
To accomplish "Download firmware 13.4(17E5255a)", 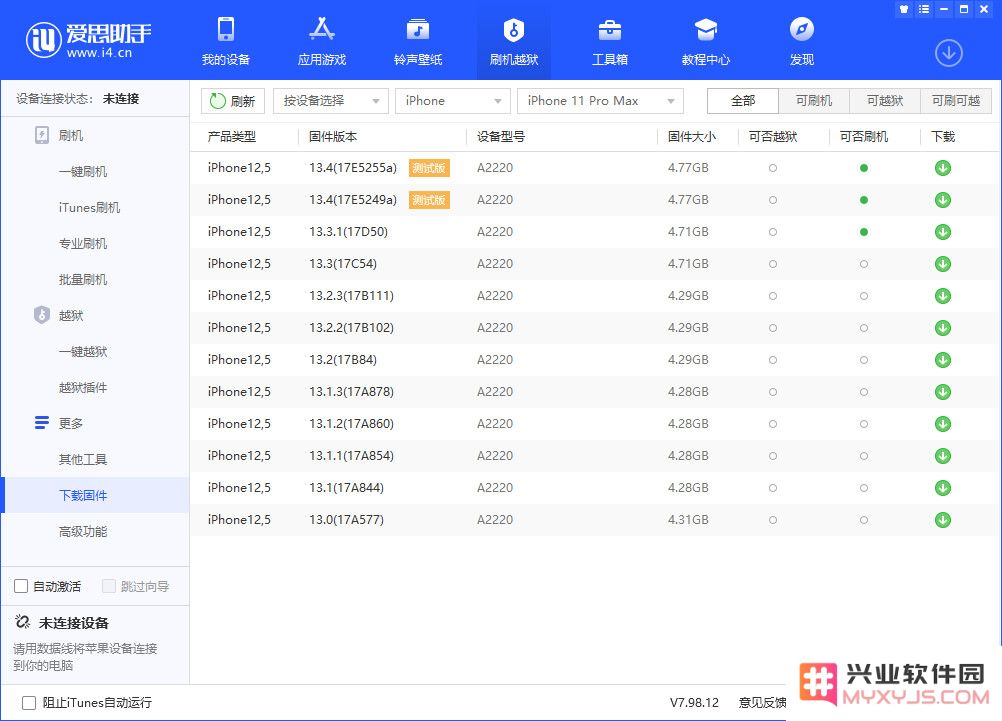I will click(943, 168).
